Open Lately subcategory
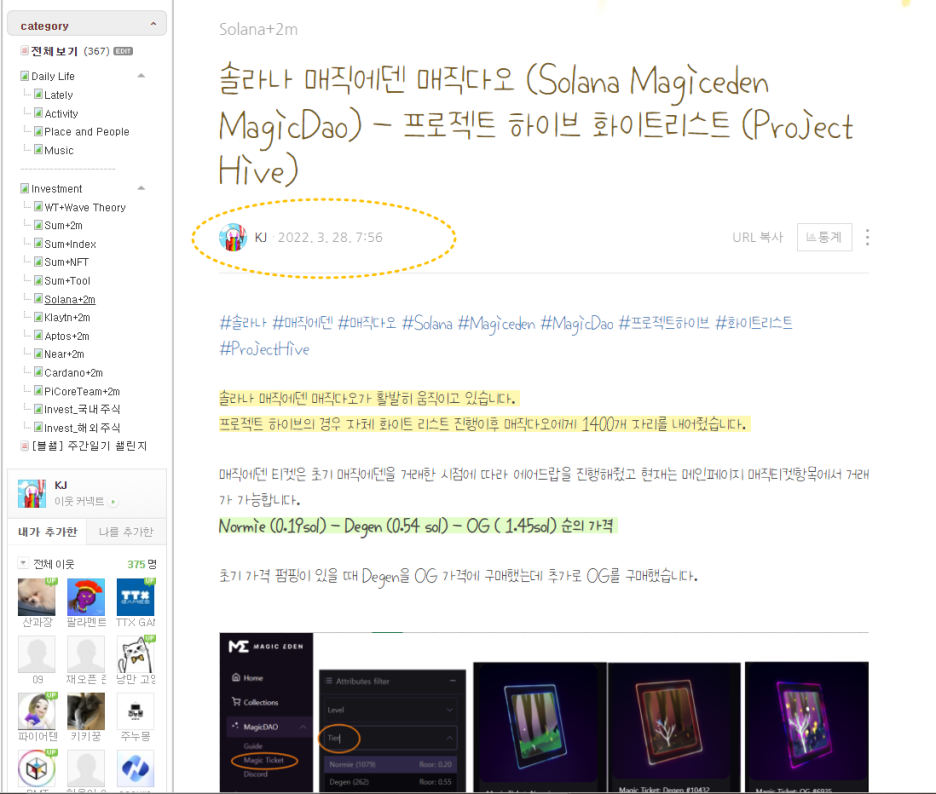The width and height of the screenshot is (936, 794). pyautogui.click(x=58, y=95)
